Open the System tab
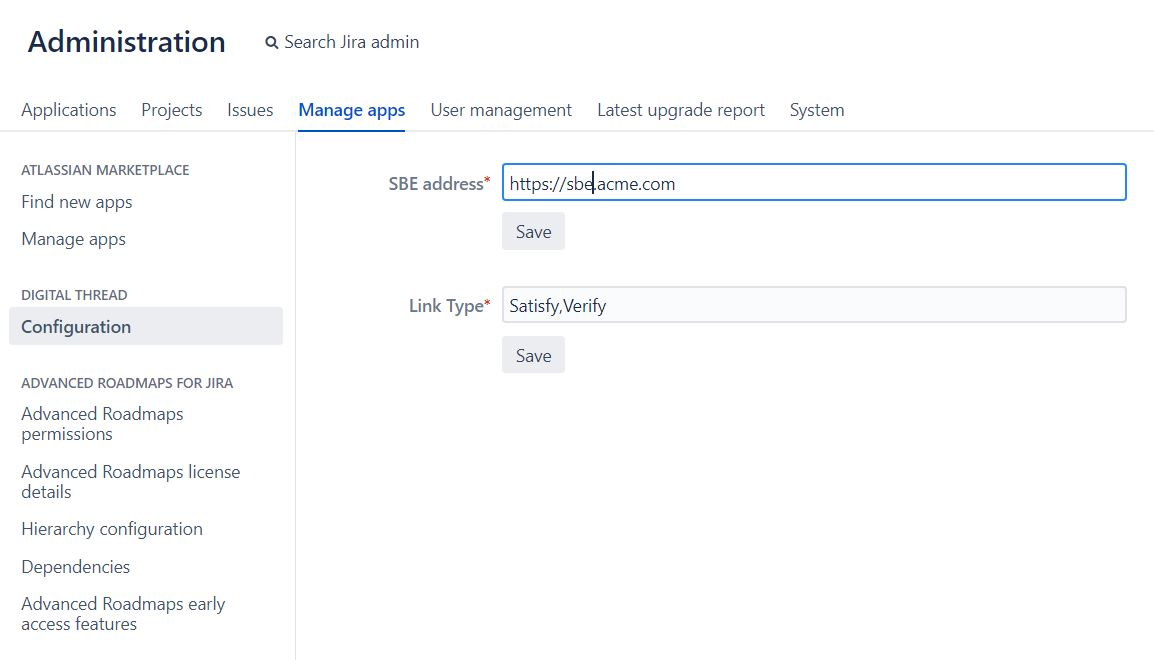The height and width of the screenshot is (660, 1154). pyautogui.click(x=817, y=110)
